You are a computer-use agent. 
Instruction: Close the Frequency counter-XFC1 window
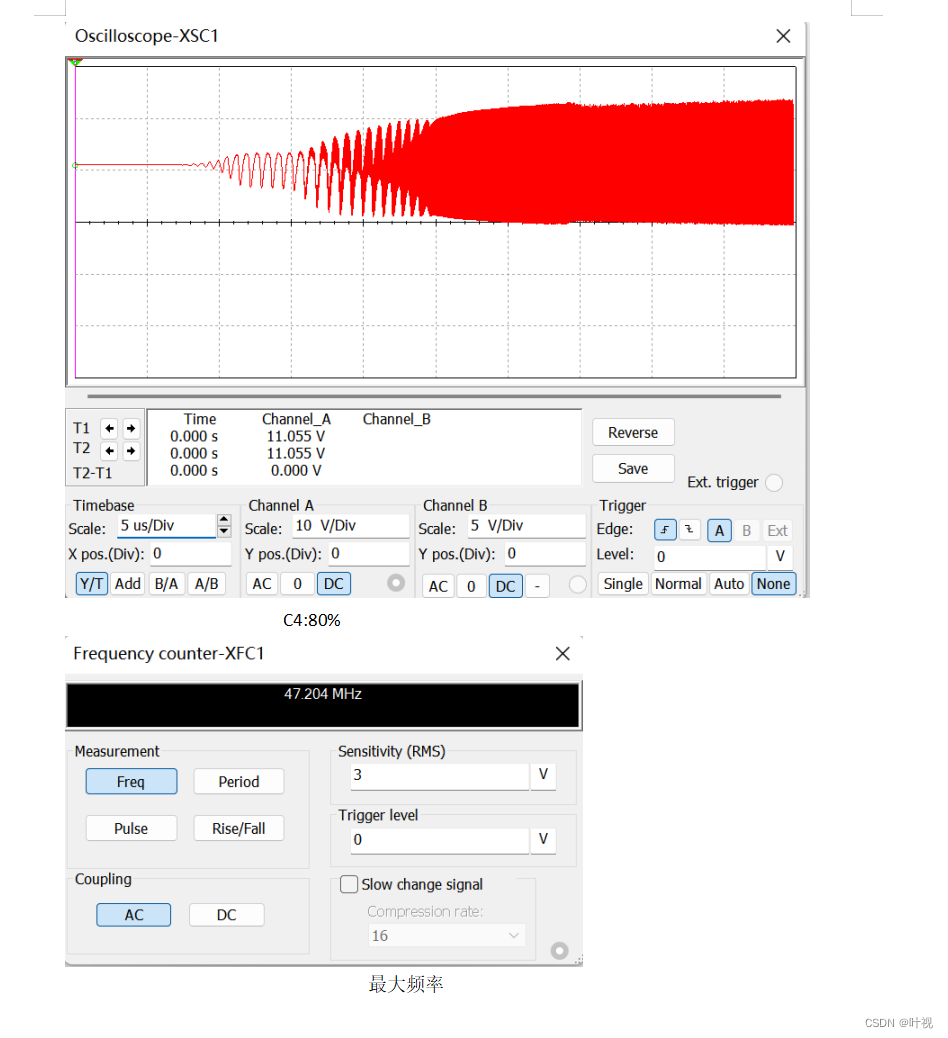pos(562,653)
